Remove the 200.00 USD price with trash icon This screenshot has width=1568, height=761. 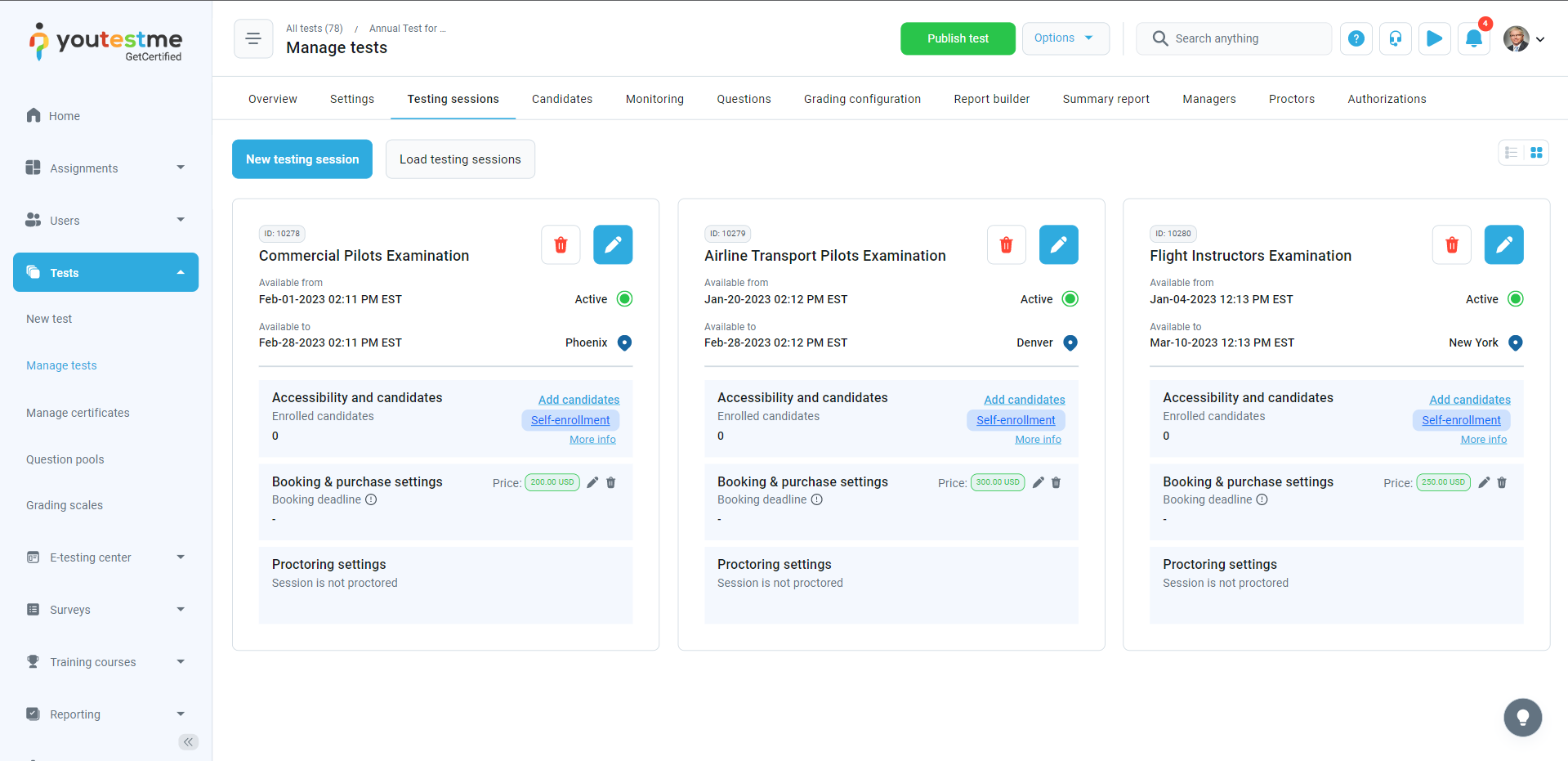tap(611, 482)
